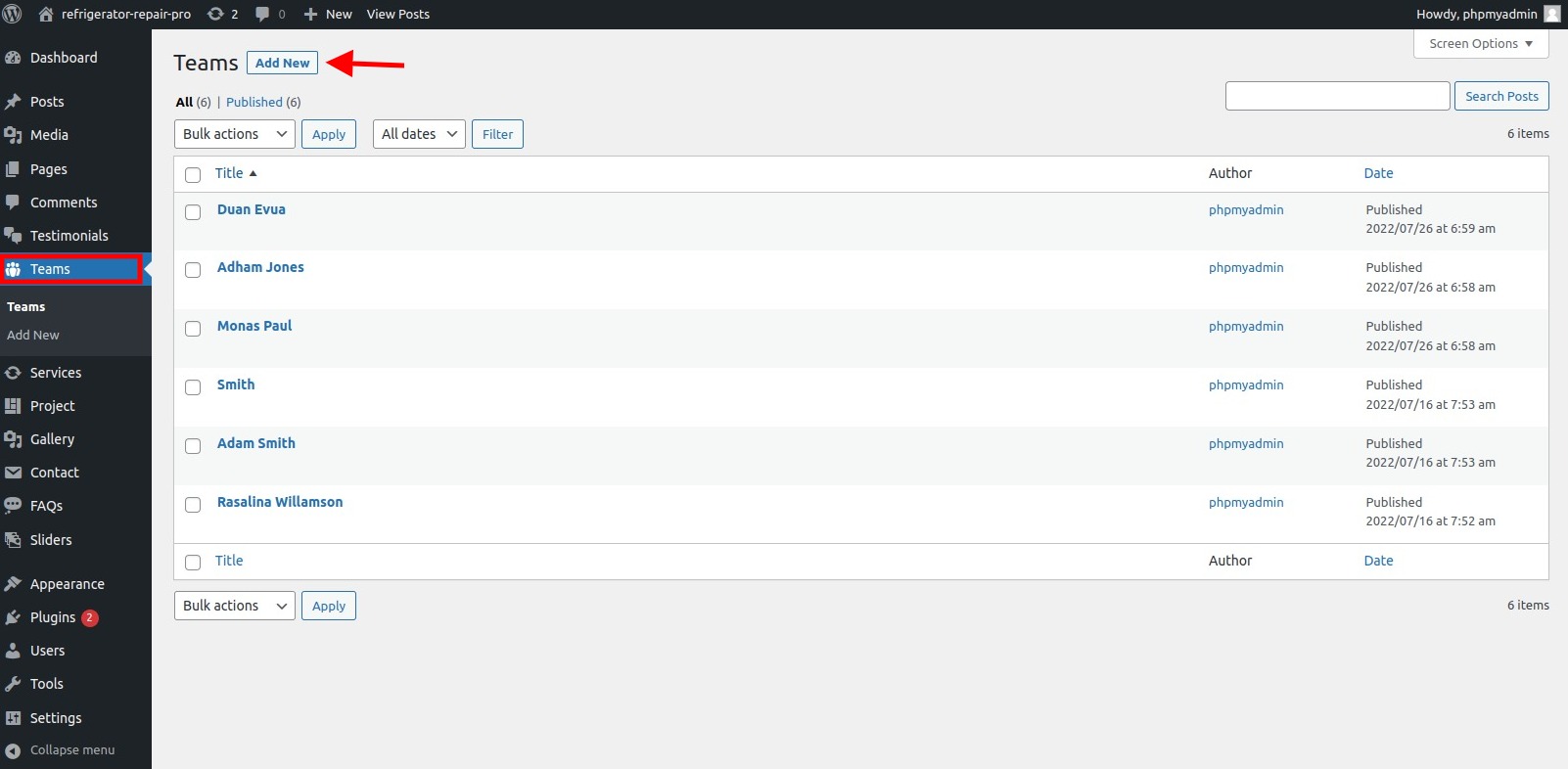Screen dimensions: 1568x769
Task: Open View Posts in admin bar
Action: point(398,14)
